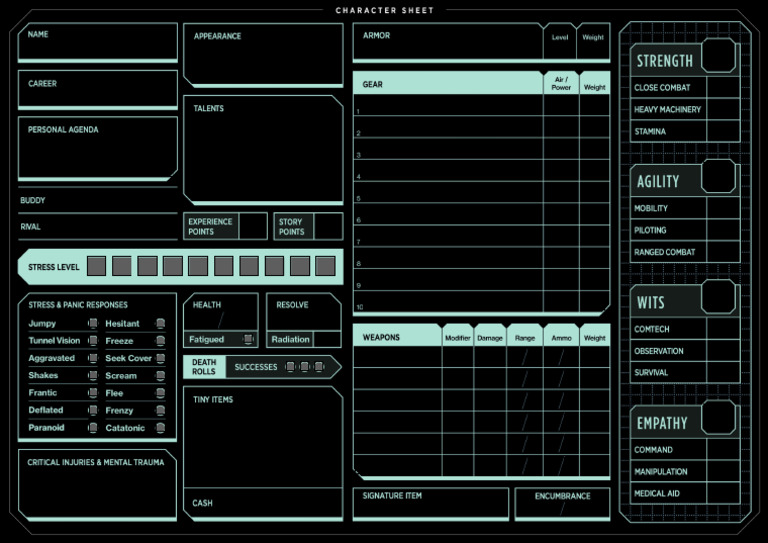Click the Heavy Machinery skill value

(x=723, y=109)
